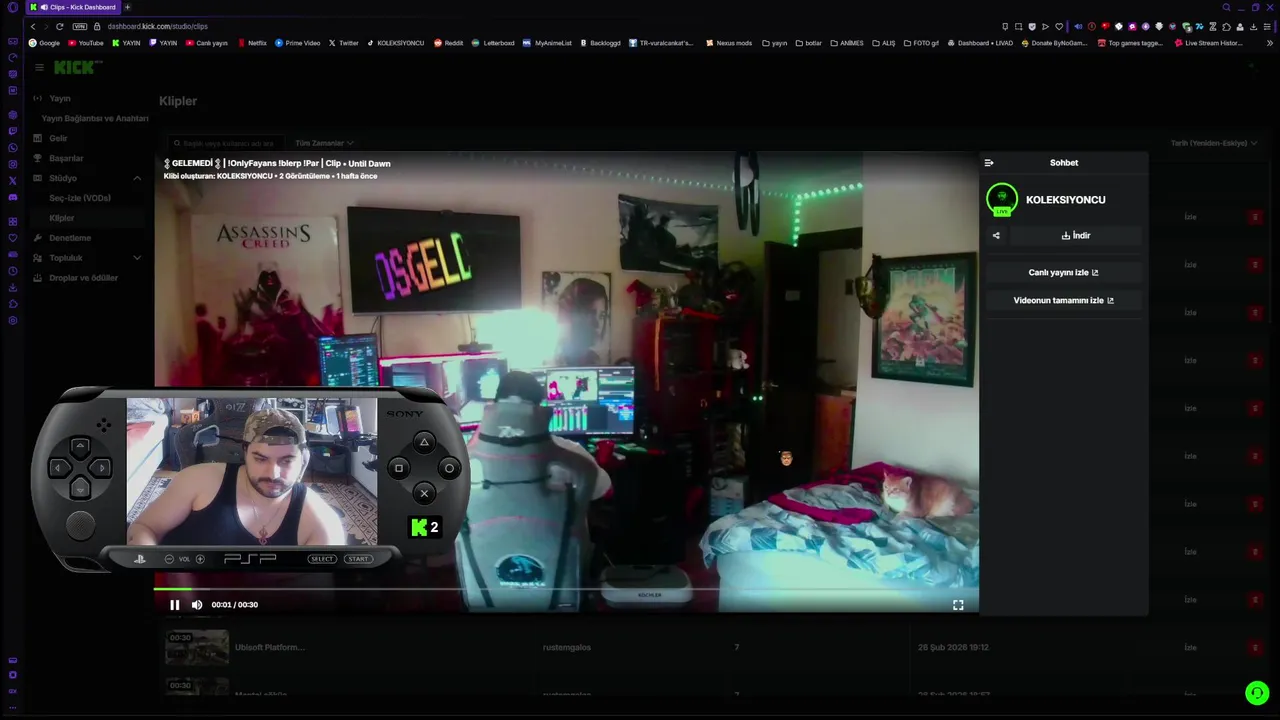The width and height of the screenshot is (1280, 720).
Task: Mute the clip audio with the speaker icon
Action: click(x=197, y=604)
